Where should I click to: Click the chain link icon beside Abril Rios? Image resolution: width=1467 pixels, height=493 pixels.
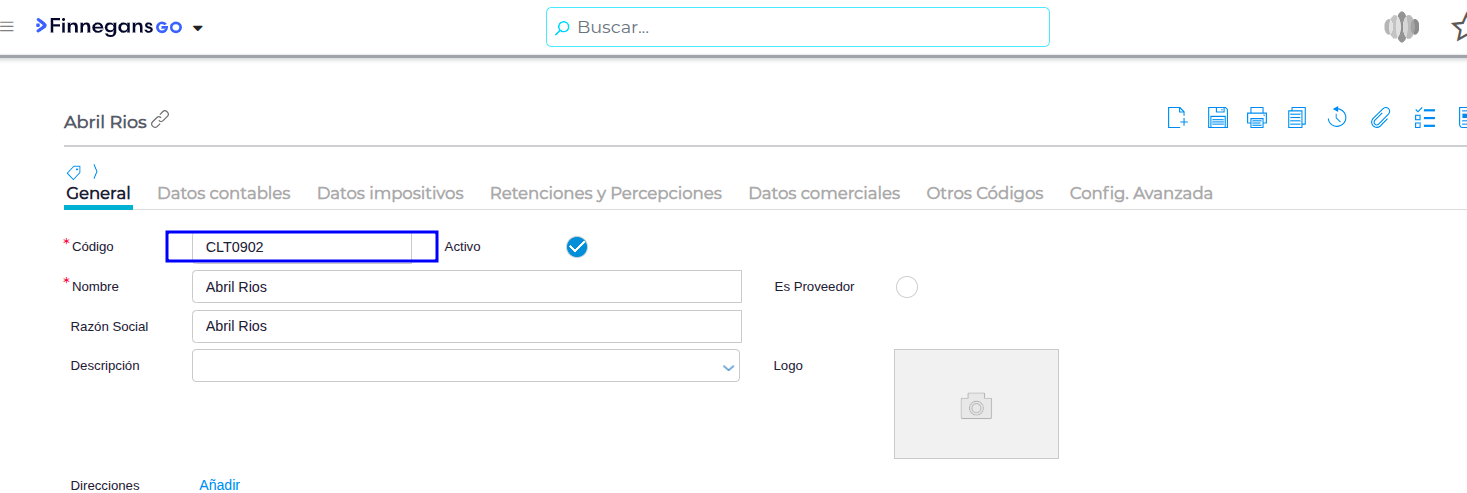[x=160, y=120]
